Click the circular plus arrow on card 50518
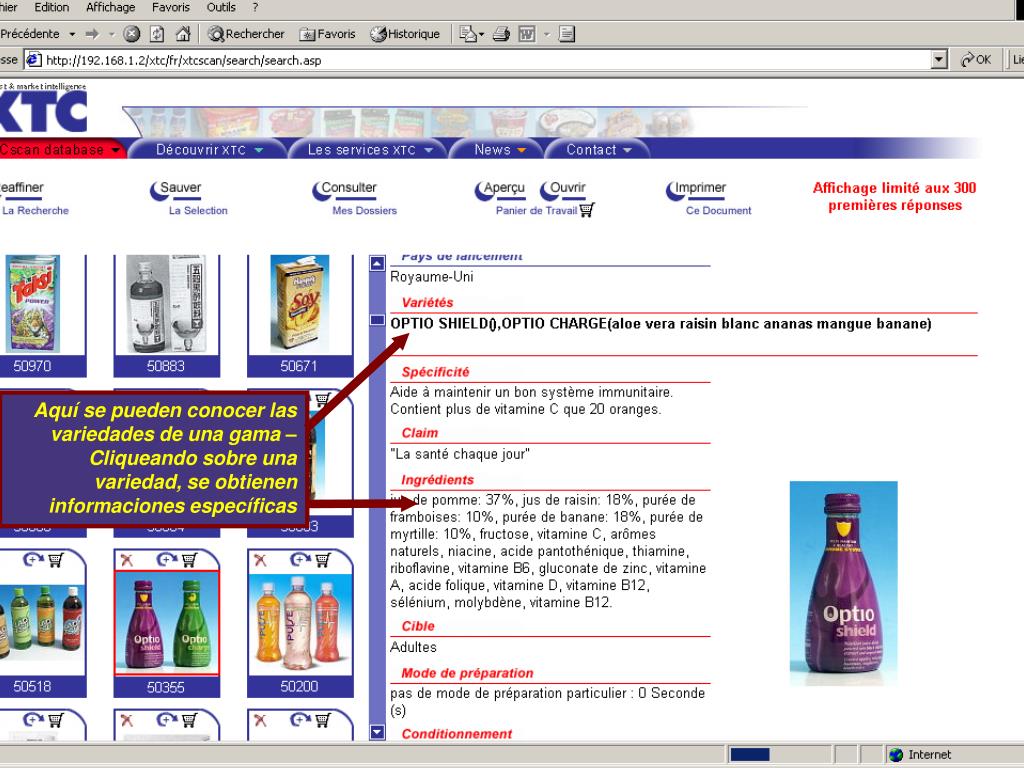This screenshot has width=1024, height=768. (33, 560)
